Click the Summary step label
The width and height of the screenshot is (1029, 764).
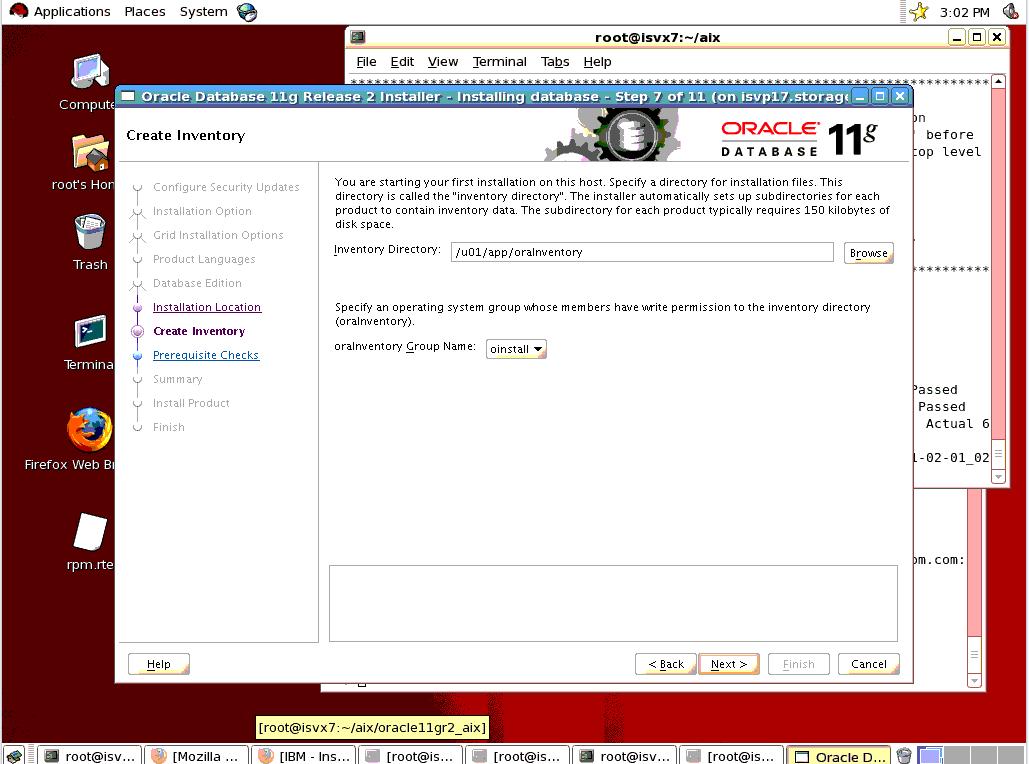[177, 379]
